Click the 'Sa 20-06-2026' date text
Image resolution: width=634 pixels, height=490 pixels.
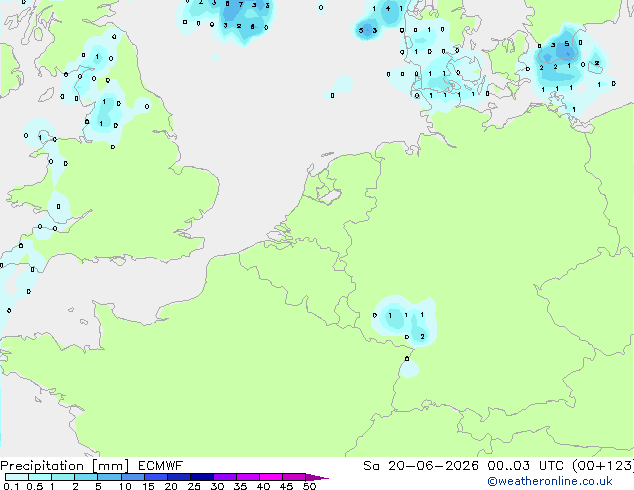coord(421,466)
